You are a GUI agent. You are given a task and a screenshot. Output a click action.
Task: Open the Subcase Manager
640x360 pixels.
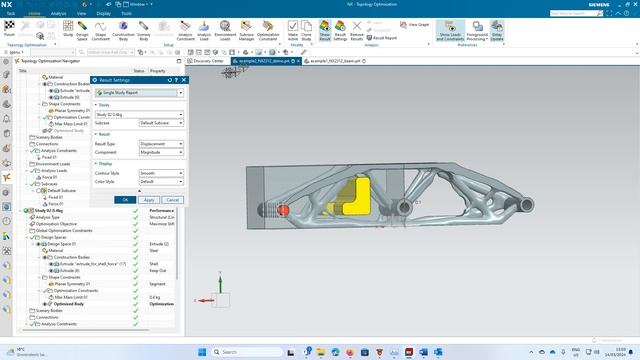[246, 31]
